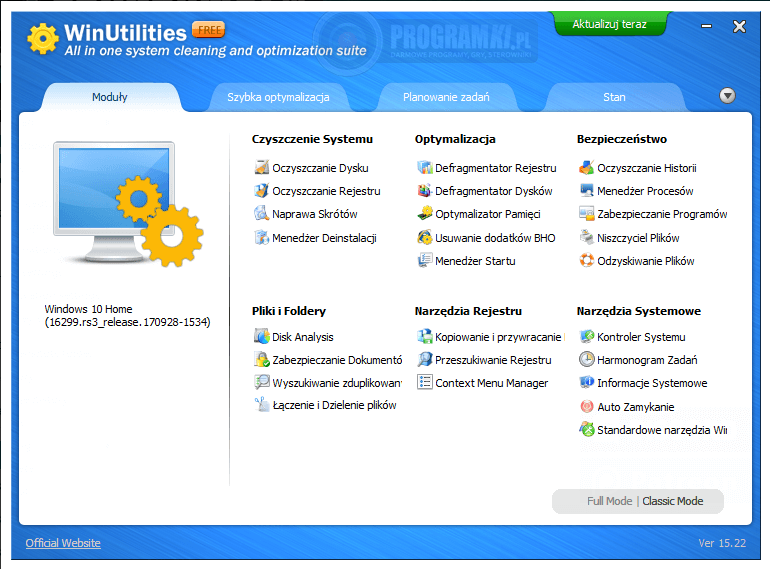Click the Defragmentator Dysków icon
Screen dimensions: 770x569
pos(424,190)
